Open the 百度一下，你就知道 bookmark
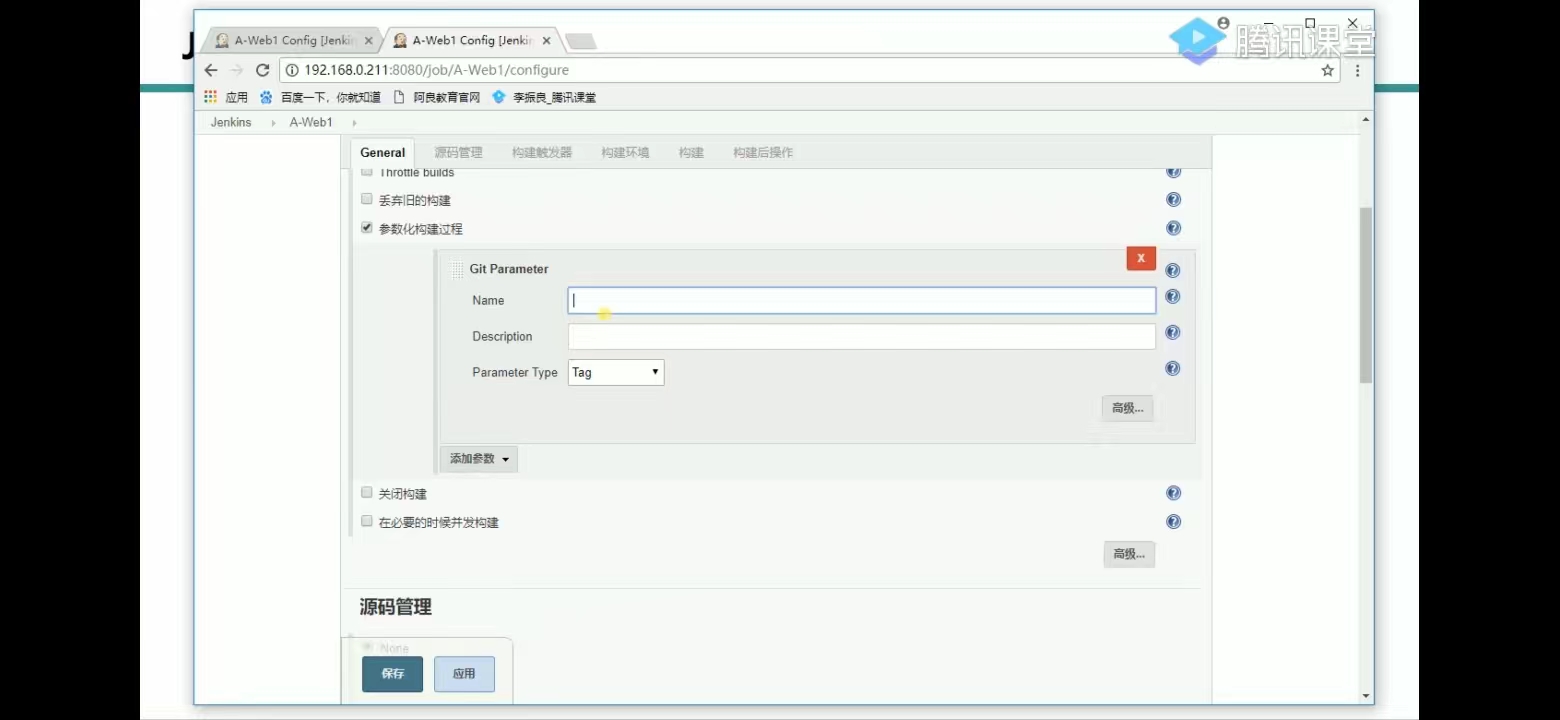The image size is (1560, 720). pyautogui.click(x=321, y=97)
